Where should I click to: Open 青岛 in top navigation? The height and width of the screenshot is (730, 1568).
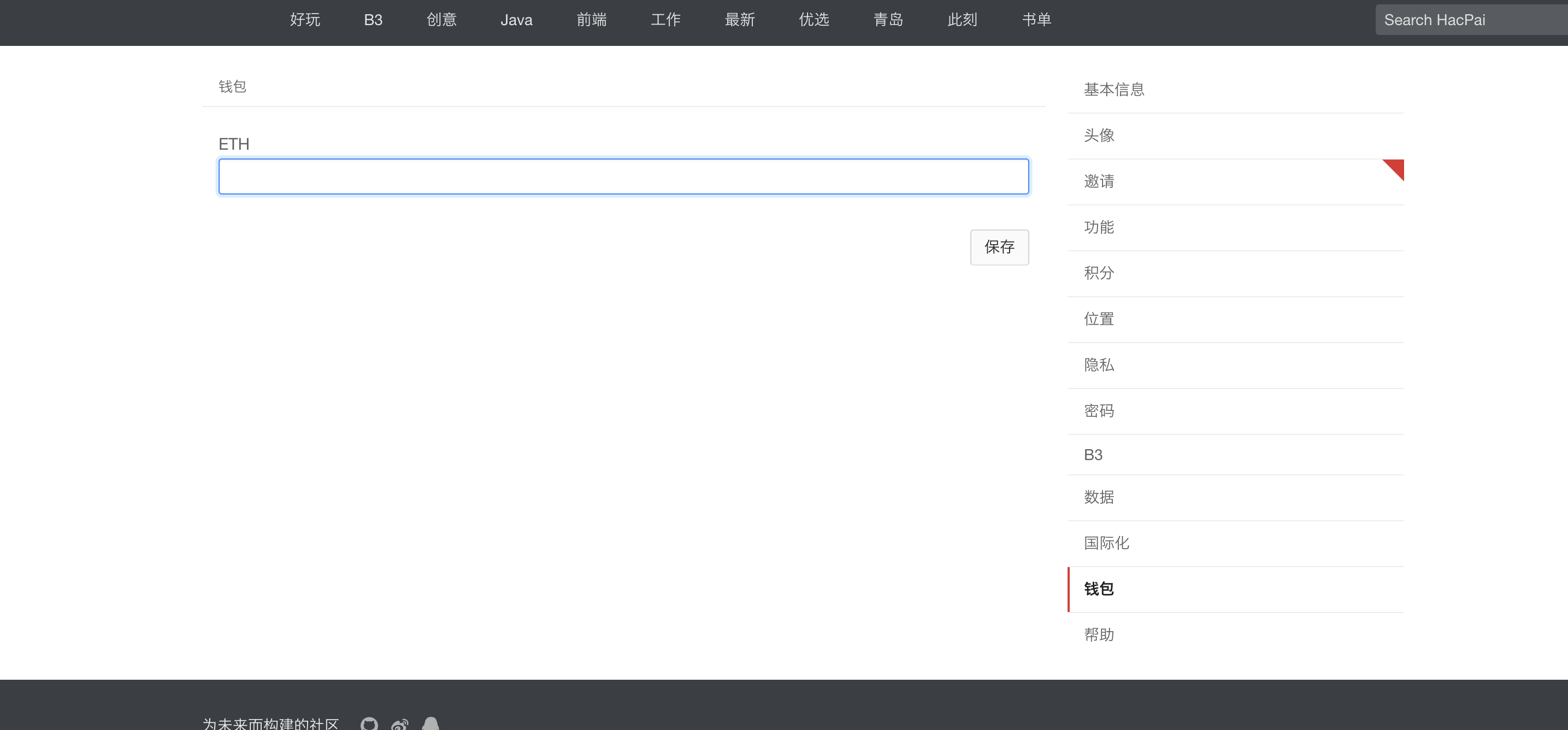click(x=888, y=20)
